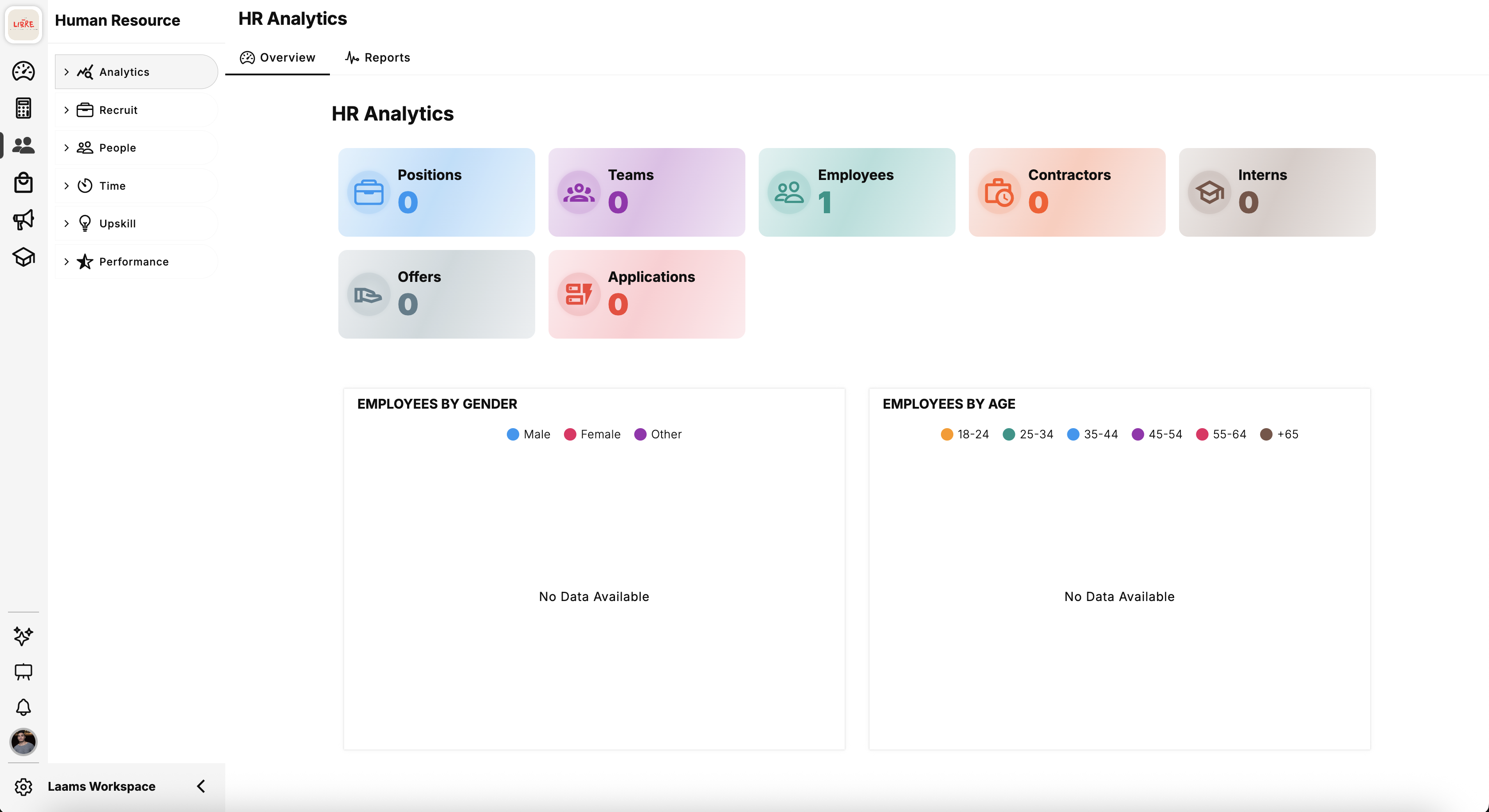Select the Overview tab
This screenshot has height=812, width=1489.
(278, 57)
